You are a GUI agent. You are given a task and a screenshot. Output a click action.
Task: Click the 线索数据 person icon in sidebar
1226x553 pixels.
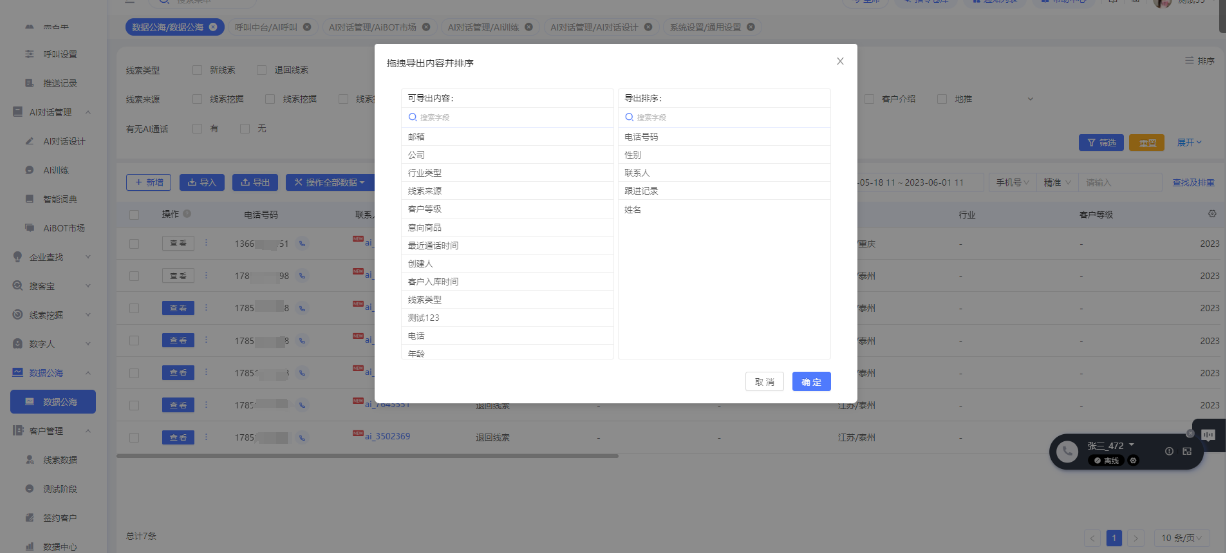point(30,460)
